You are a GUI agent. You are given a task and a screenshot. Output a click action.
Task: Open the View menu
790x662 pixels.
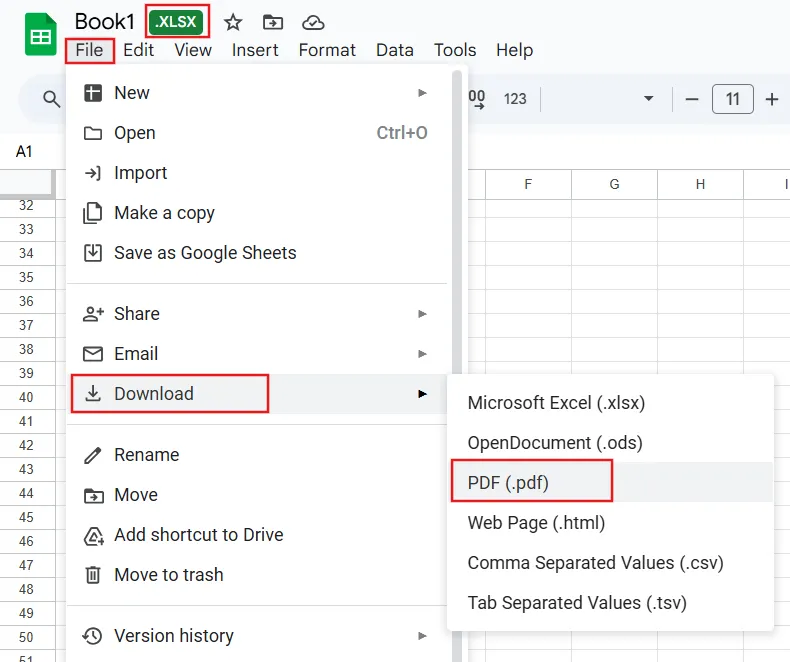point(193,50)
